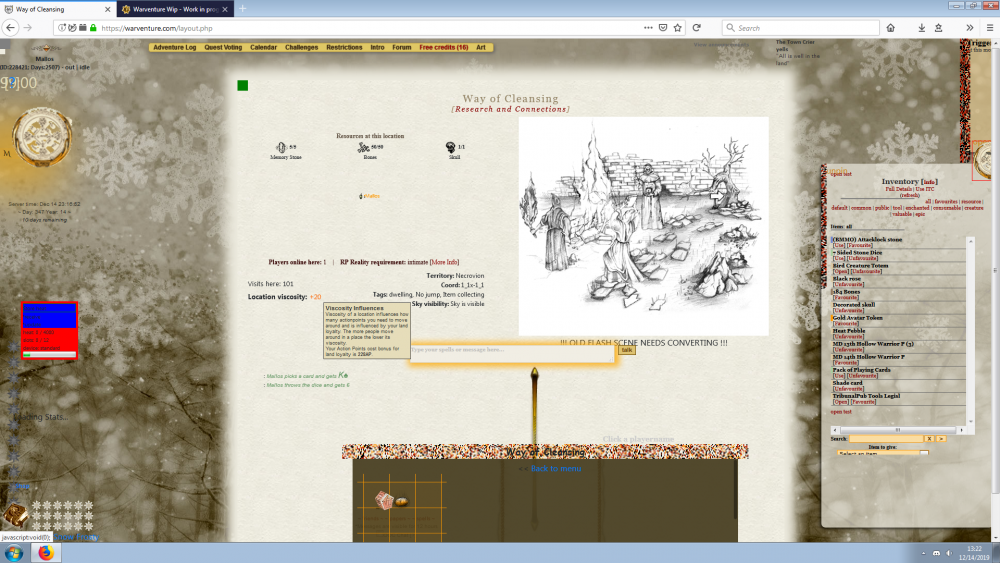Image resolution: width=1000 pixels, height=563 pixels.
Task: Open the Downloads toolbar icon
Action: click(x=922, y=27)
